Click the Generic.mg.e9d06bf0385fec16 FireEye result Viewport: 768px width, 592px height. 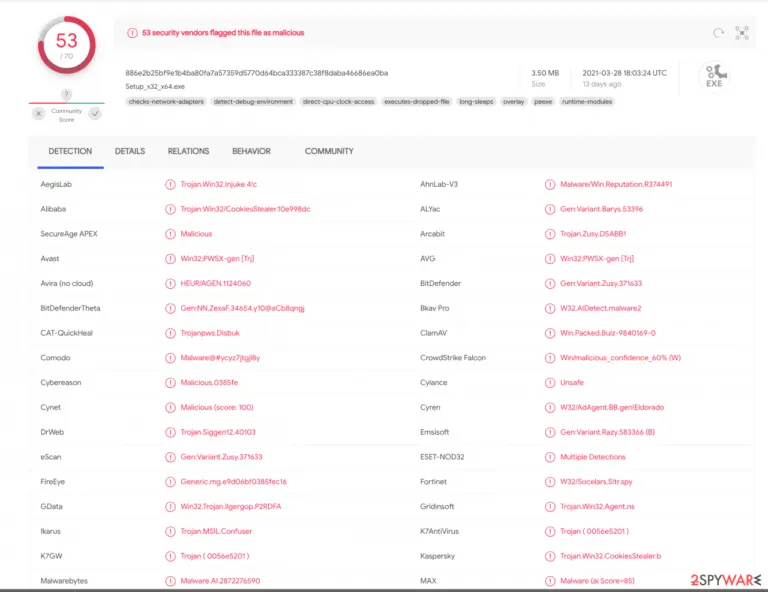(x=234, y=482)
